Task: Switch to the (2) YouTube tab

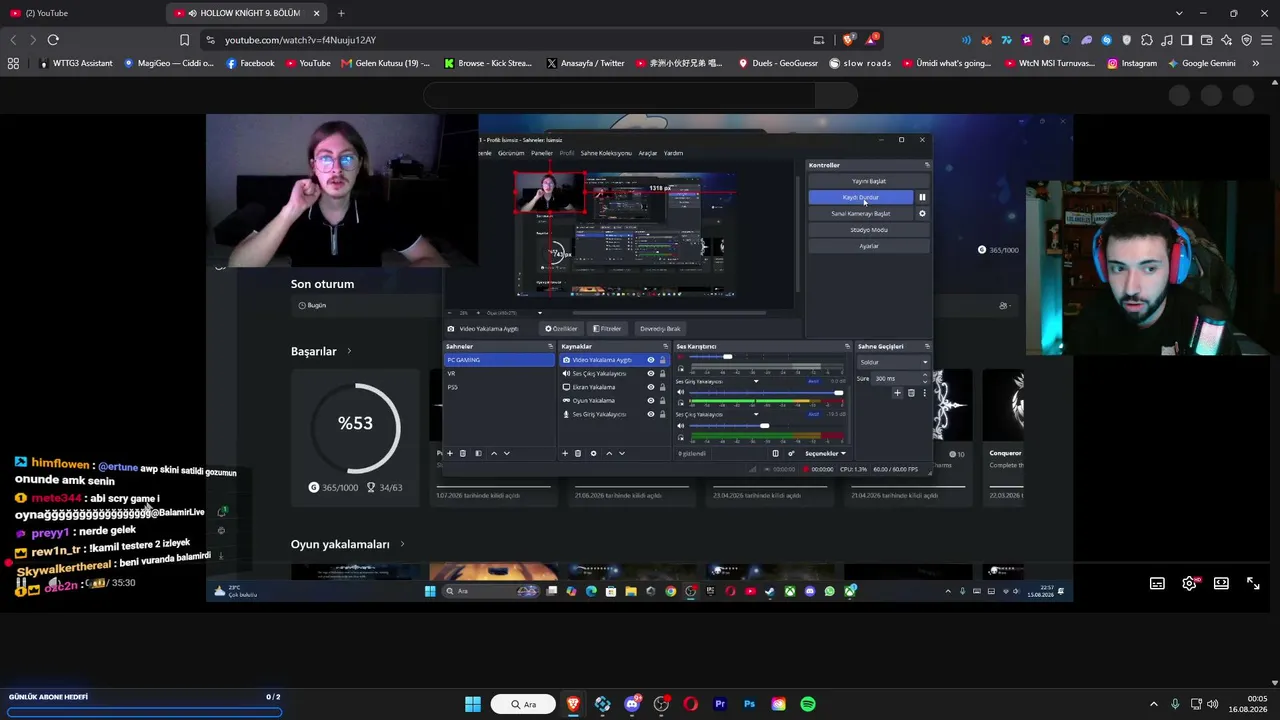Action: 46,13
